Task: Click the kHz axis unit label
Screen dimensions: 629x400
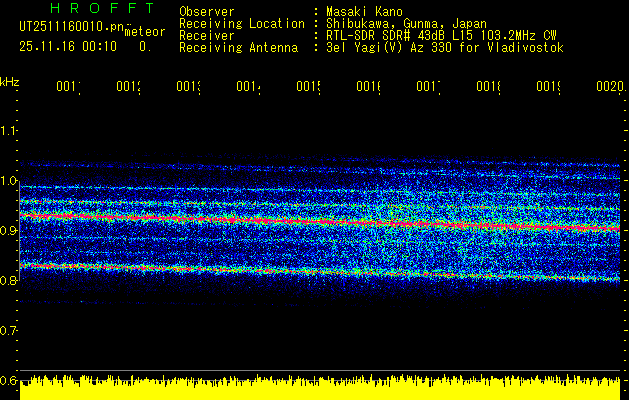Action: tap(10, 82)
